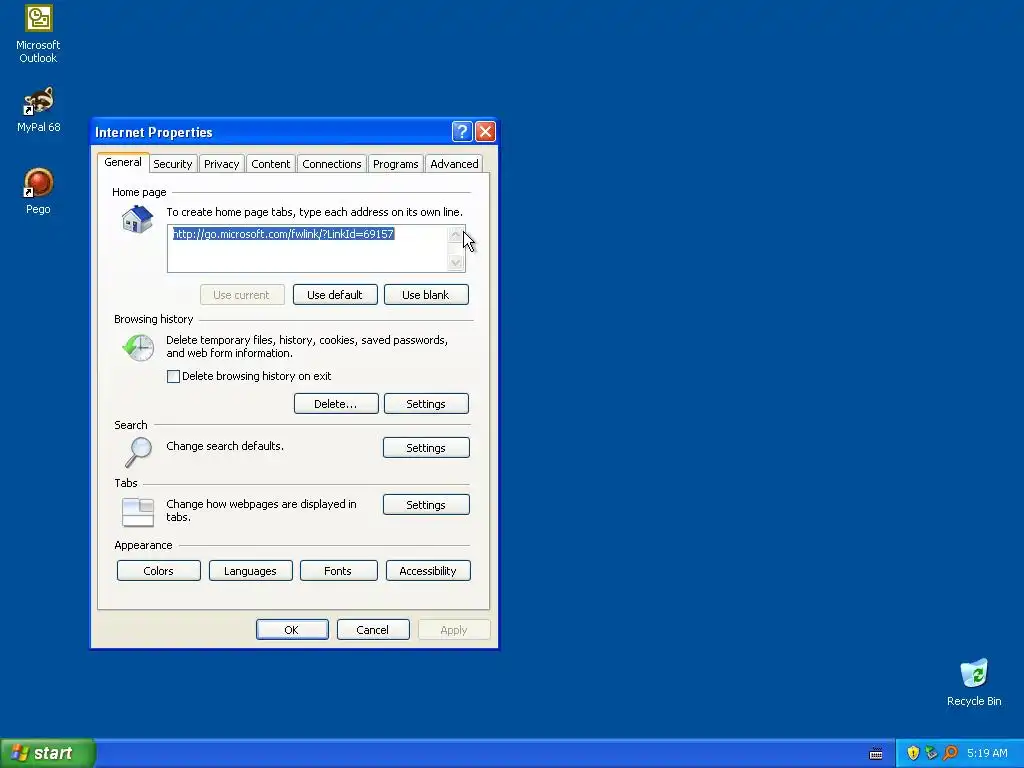
Task: Open the Content tab
Action: 270,164
